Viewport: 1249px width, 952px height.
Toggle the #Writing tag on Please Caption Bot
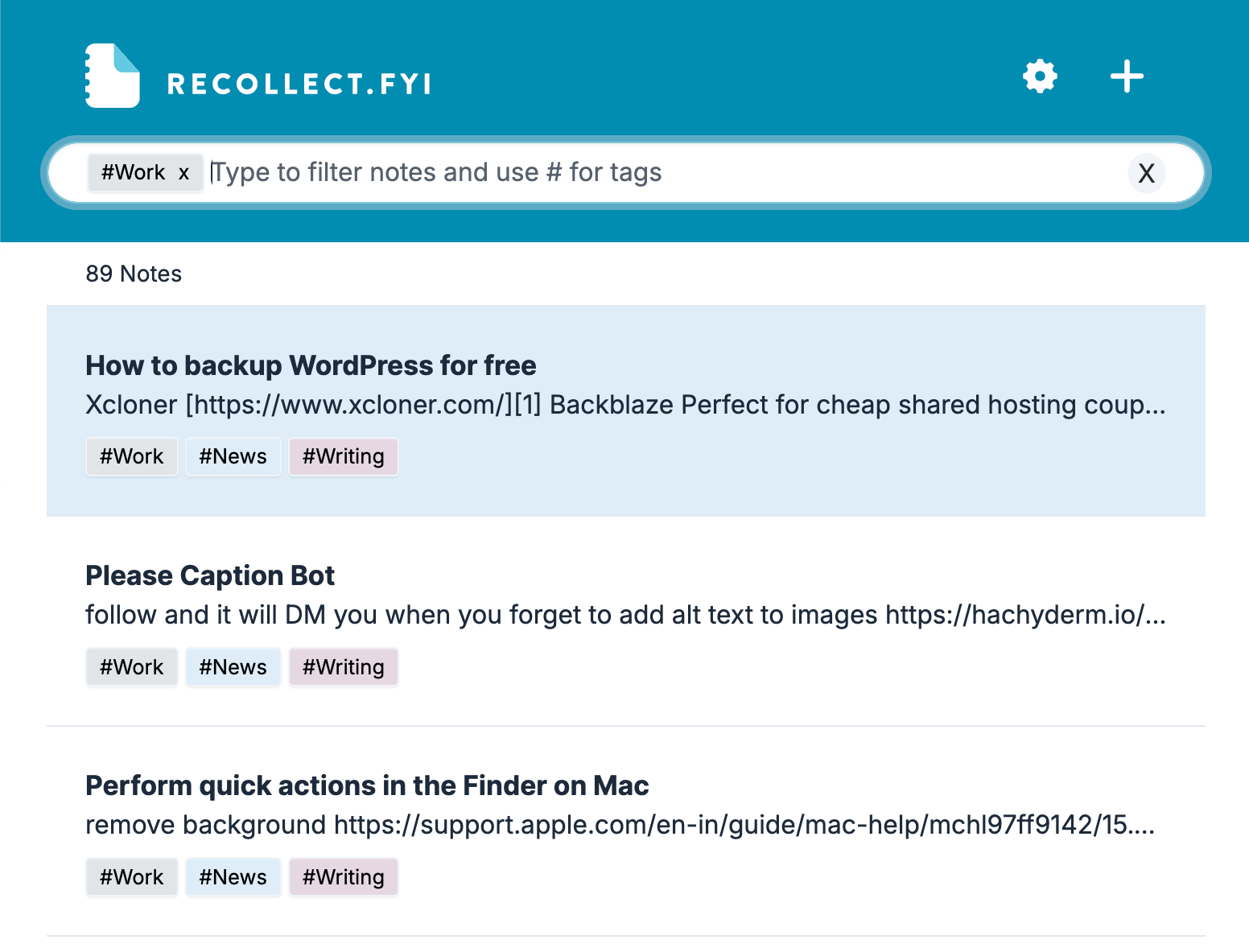343,666
